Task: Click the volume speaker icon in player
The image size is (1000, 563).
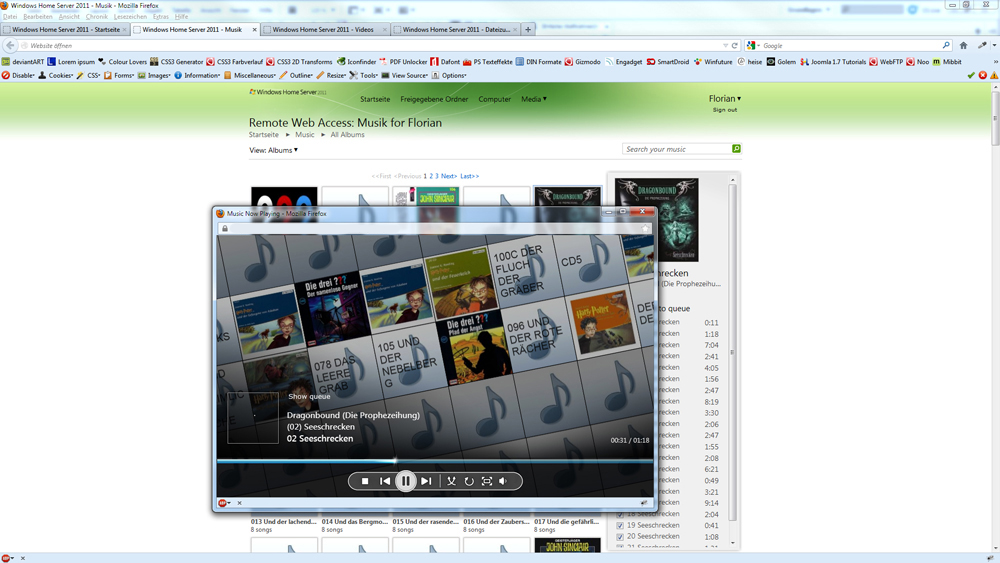Action: click(503, 481)
